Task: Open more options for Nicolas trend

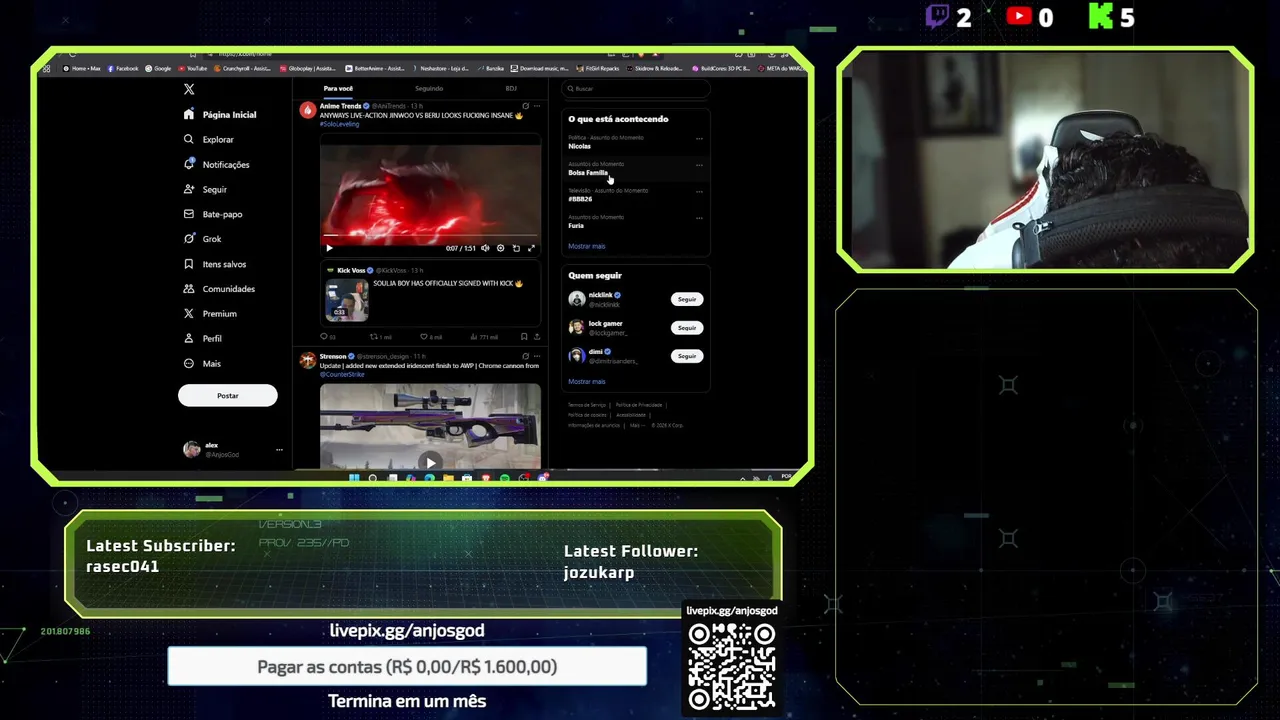Action: point(699,138)
